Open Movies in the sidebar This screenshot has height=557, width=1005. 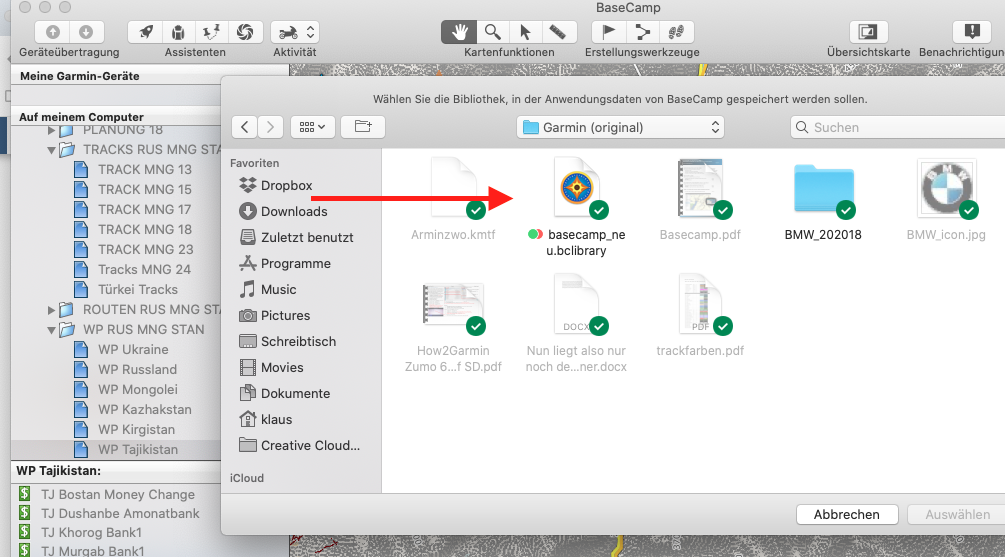point(270,367)
